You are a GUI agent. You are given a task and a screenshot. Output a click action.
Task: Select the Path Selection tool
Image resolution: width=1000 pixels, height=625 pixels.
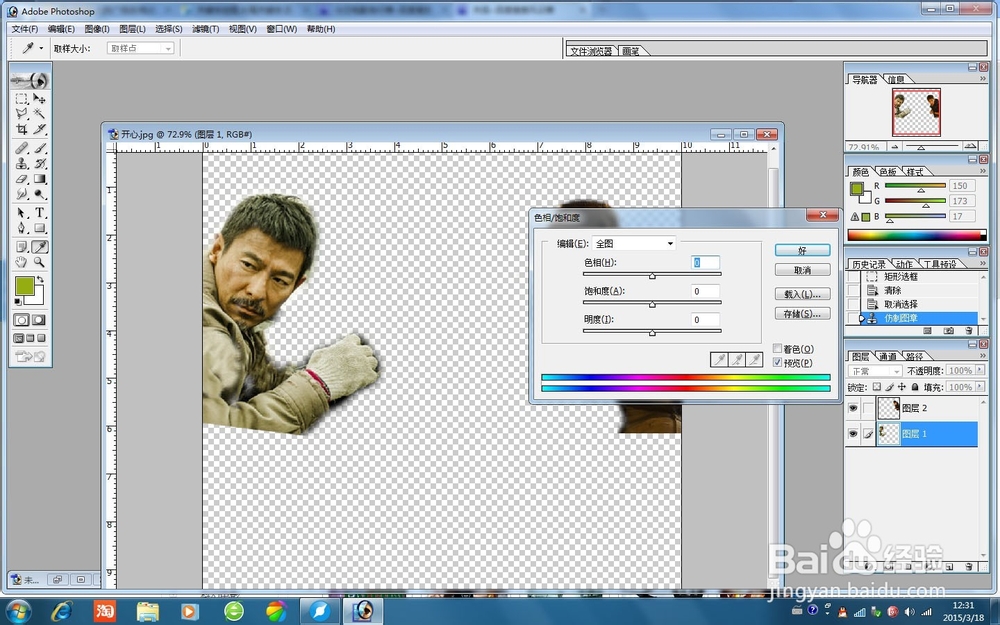22,213
